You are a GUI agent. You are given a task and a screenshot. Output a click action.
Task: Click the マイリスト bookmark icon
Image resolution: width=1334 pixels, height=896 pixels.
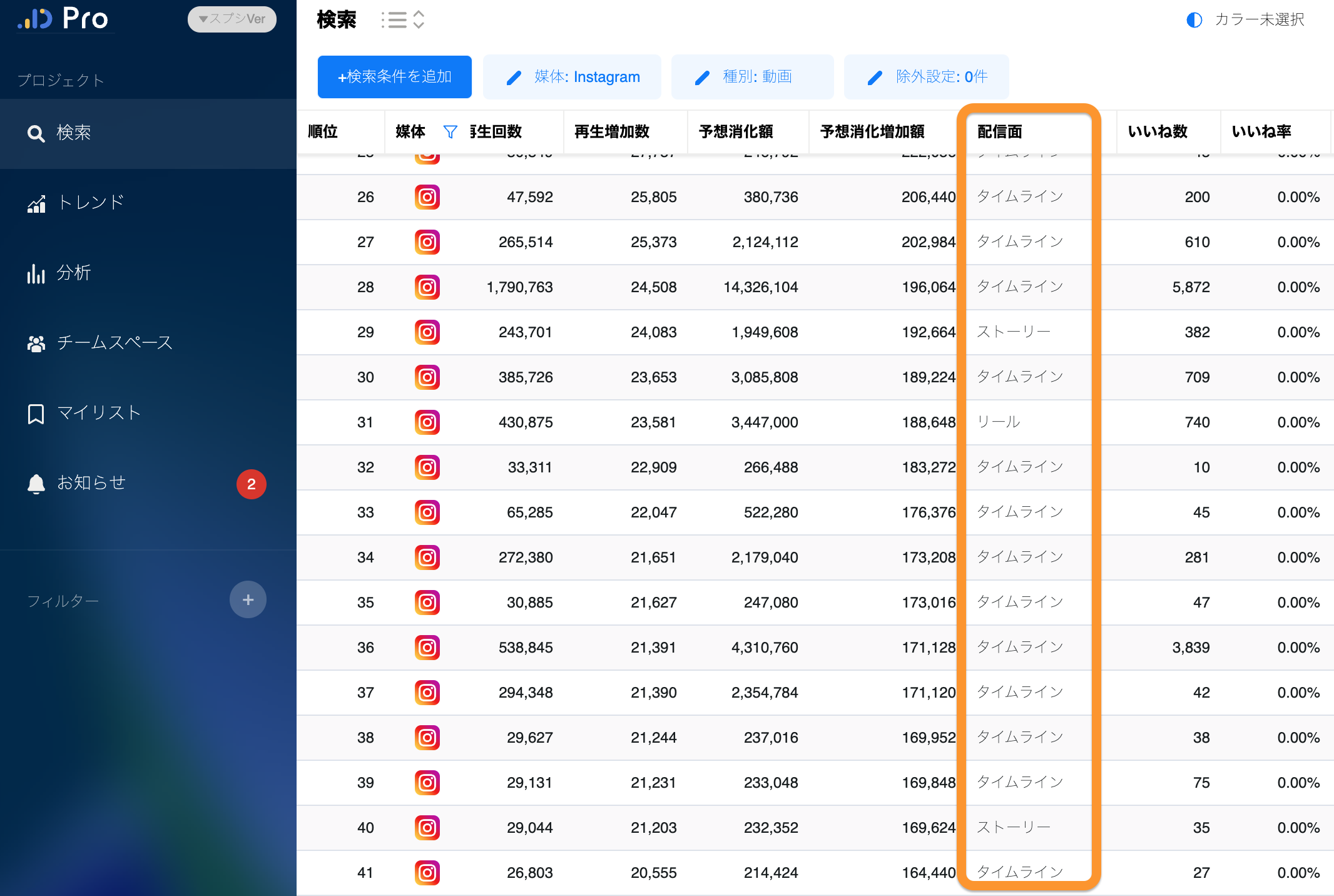(36, 414)
